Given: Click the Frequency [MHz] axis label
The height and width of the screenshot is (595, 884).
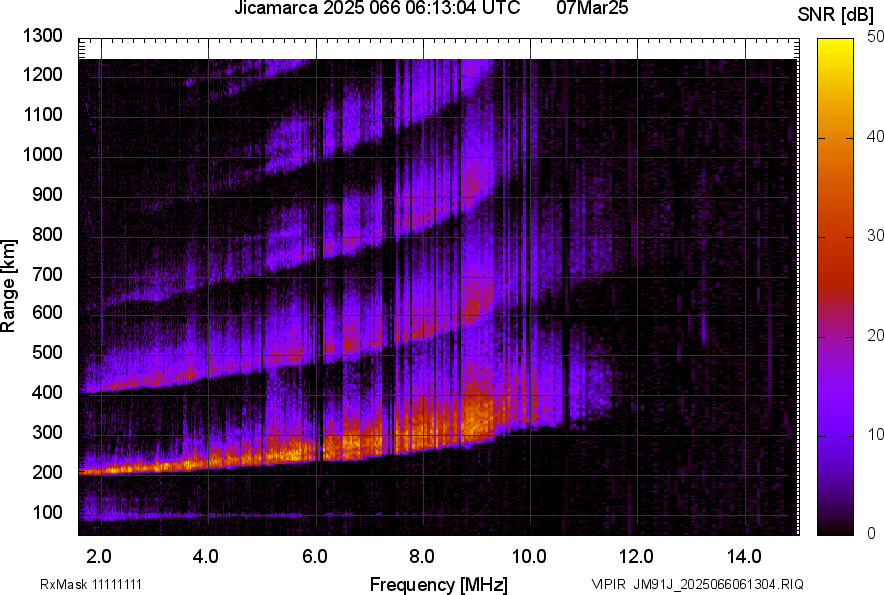Looking at the screenshot, I should 438,584.
